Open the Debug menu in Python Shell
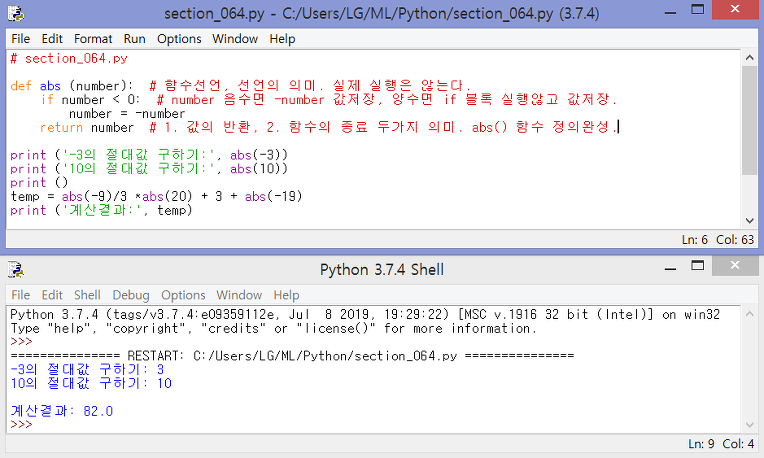764x458 pixels. pyautogui.click(x=131, y=295)
